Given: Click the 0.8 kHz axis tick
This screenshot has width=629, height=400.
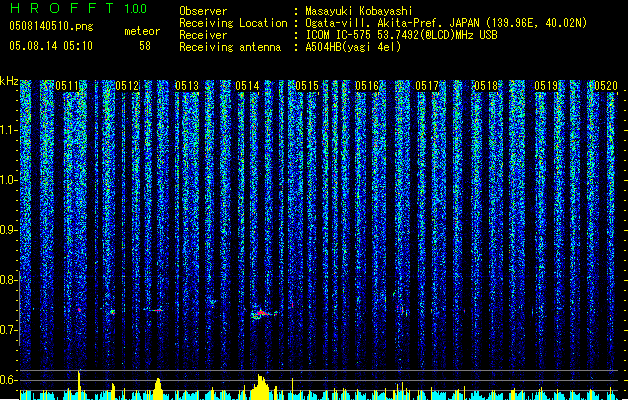Looking at the screenshot, I should click(x=9, y=280).
